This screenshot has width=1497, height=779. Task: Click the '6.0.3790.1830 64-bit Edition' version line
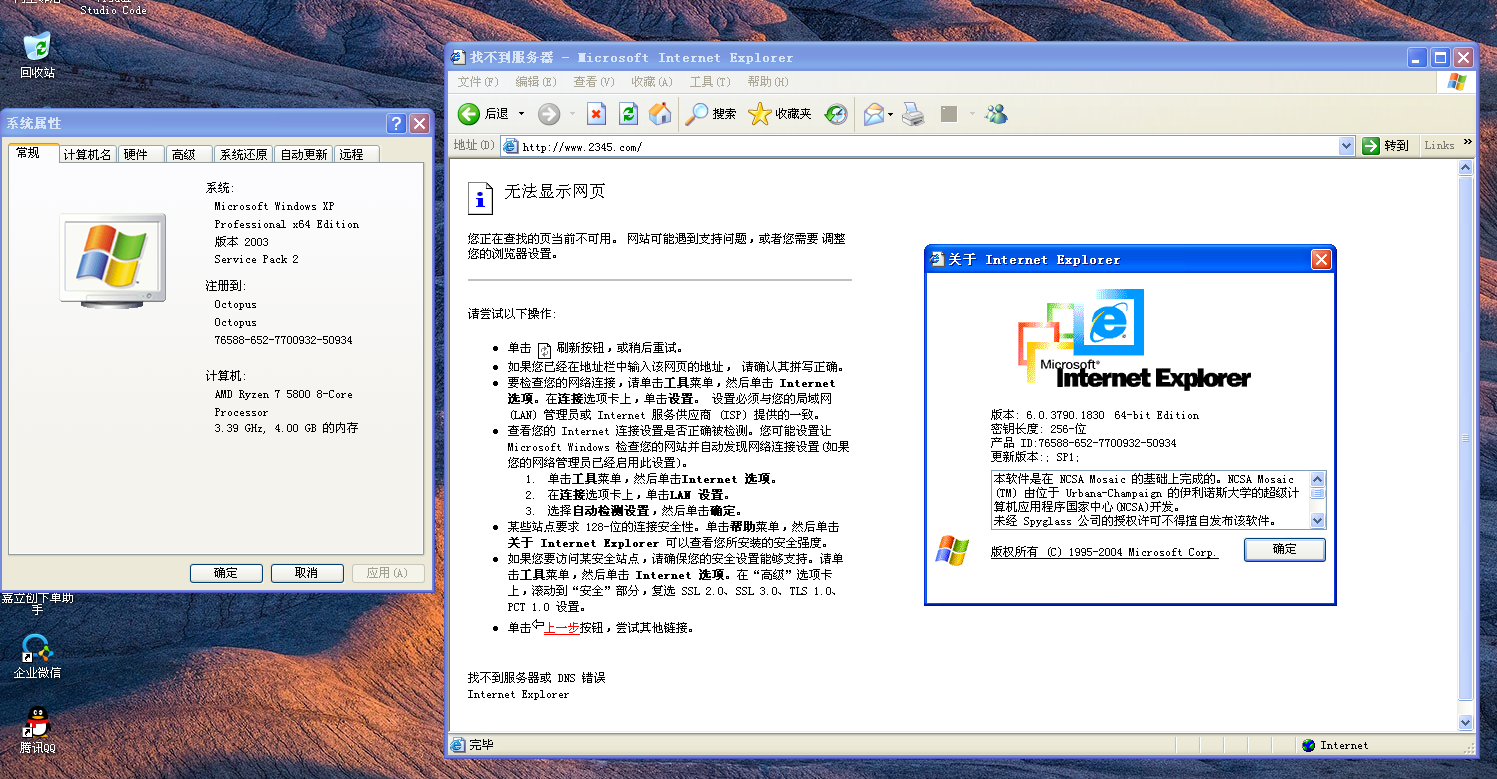point(1094,415)
